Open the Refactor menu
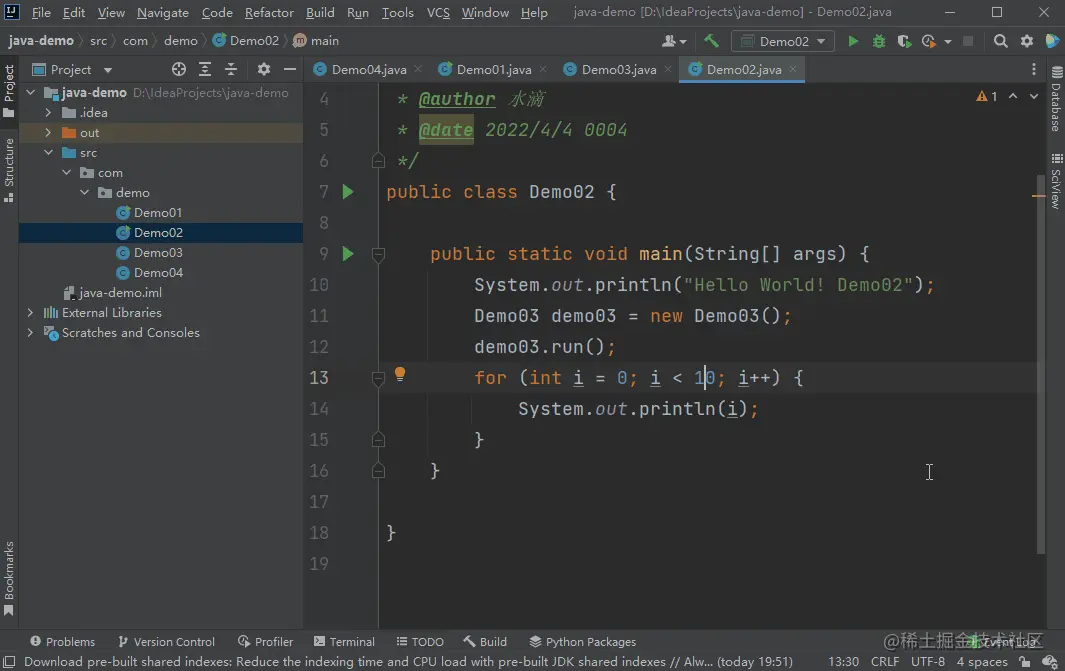The image size is (1065, 671). pos(269,12)
